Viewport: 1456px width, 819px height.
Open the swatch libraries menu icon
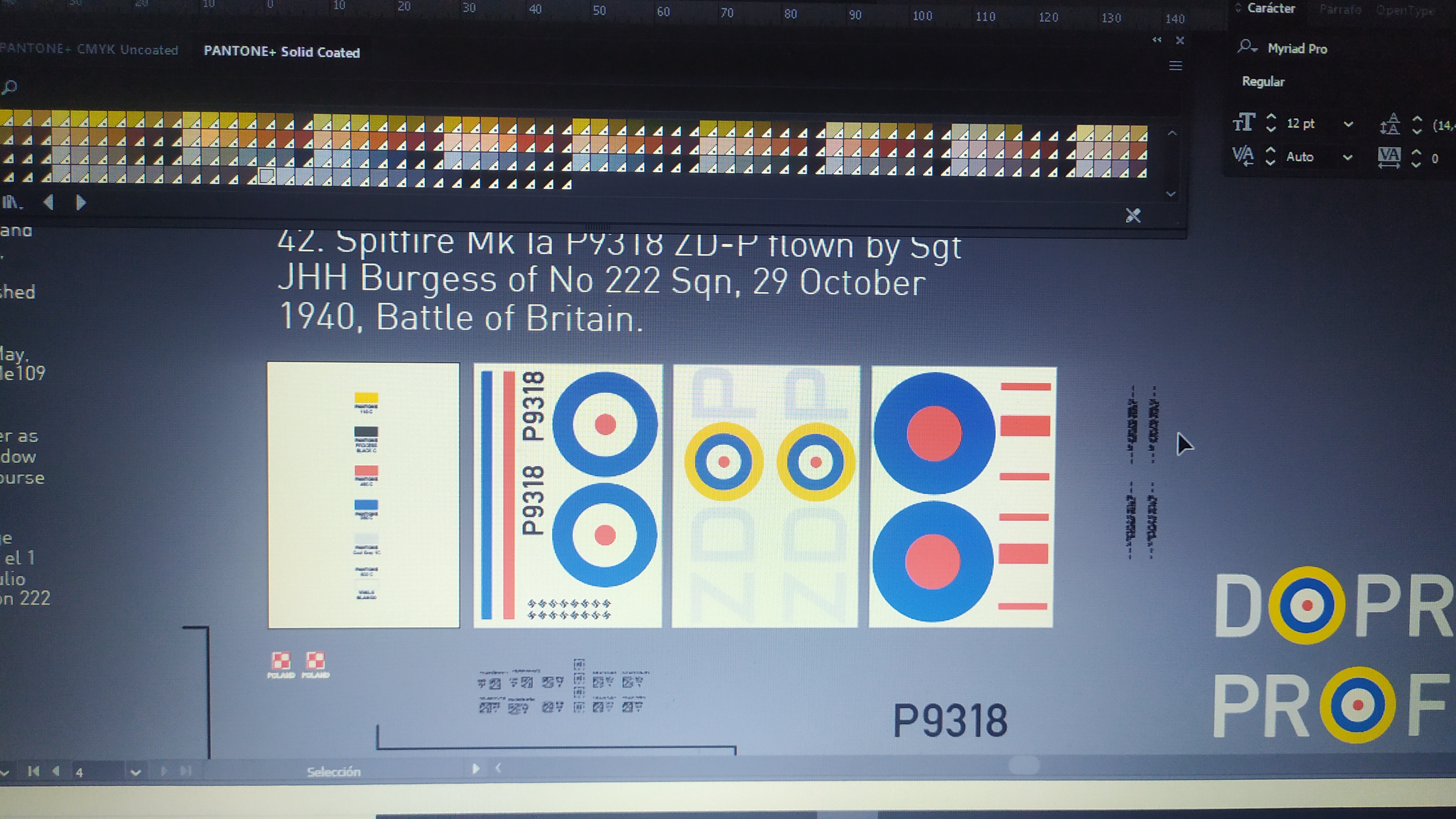(x=11, y=202)
